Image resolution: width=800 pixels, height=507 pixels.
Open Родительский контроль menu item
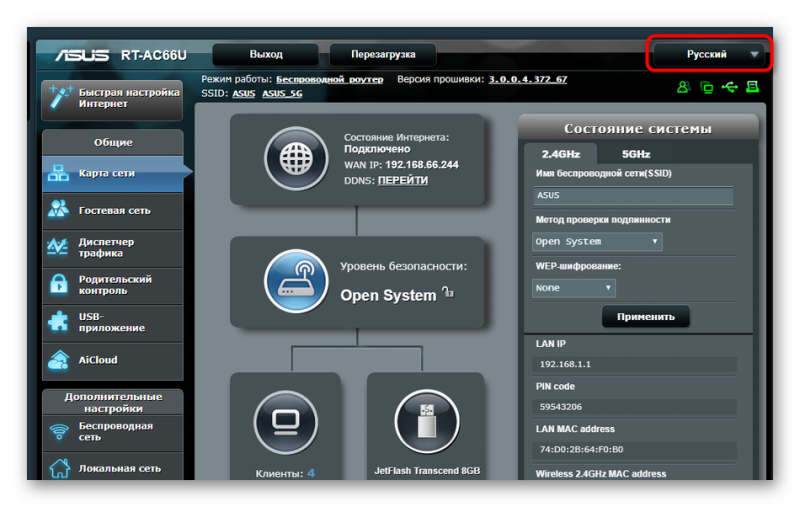[x=113, y=285]
